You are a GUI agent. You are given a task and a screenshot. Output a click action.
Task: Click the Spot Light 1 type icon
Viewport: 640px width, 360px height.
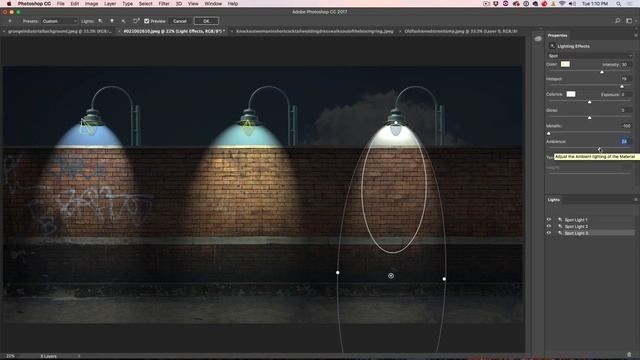[x=560, y=220]
